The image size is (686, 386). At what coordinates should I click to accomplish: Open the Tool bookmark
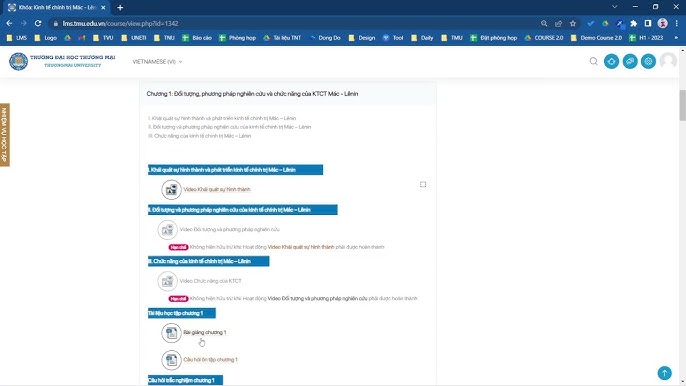(x=393, y=38)
